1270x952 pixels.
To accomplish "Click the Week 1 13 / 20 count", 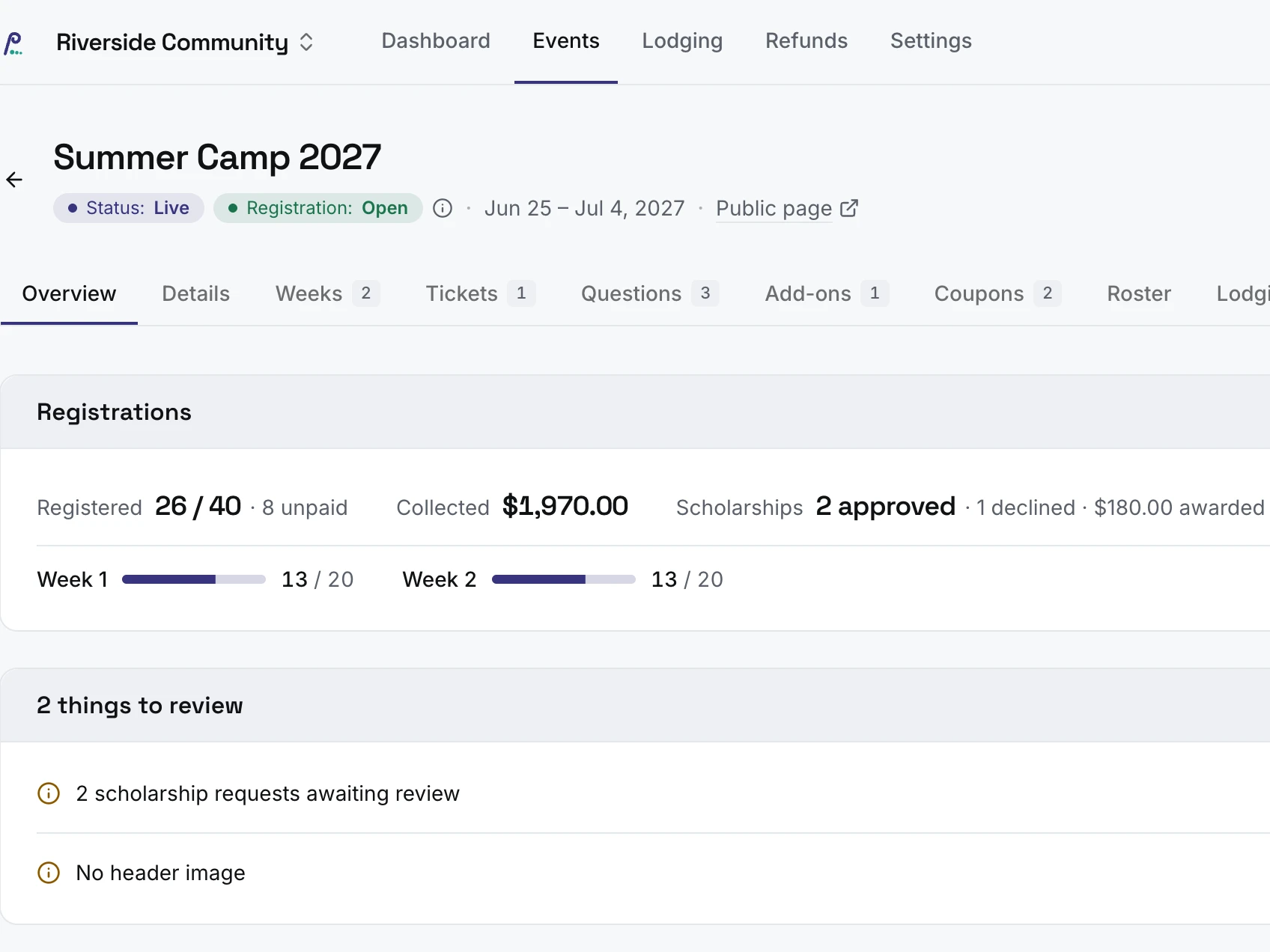I will click(x=317, y=579).
